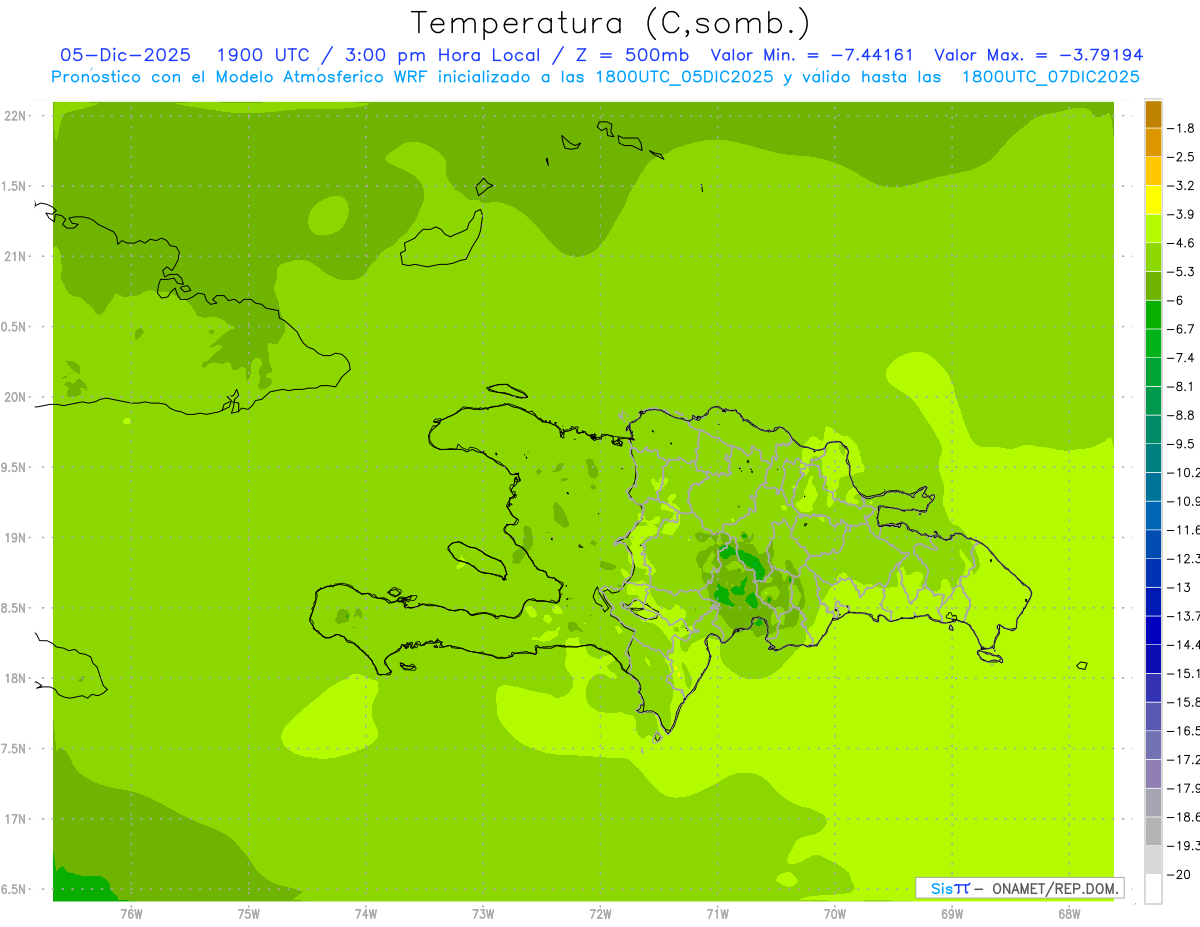The image size is (1200, 927).
Task: Click the '-3.9' color scale value
Action: (x=1181, y=214)
